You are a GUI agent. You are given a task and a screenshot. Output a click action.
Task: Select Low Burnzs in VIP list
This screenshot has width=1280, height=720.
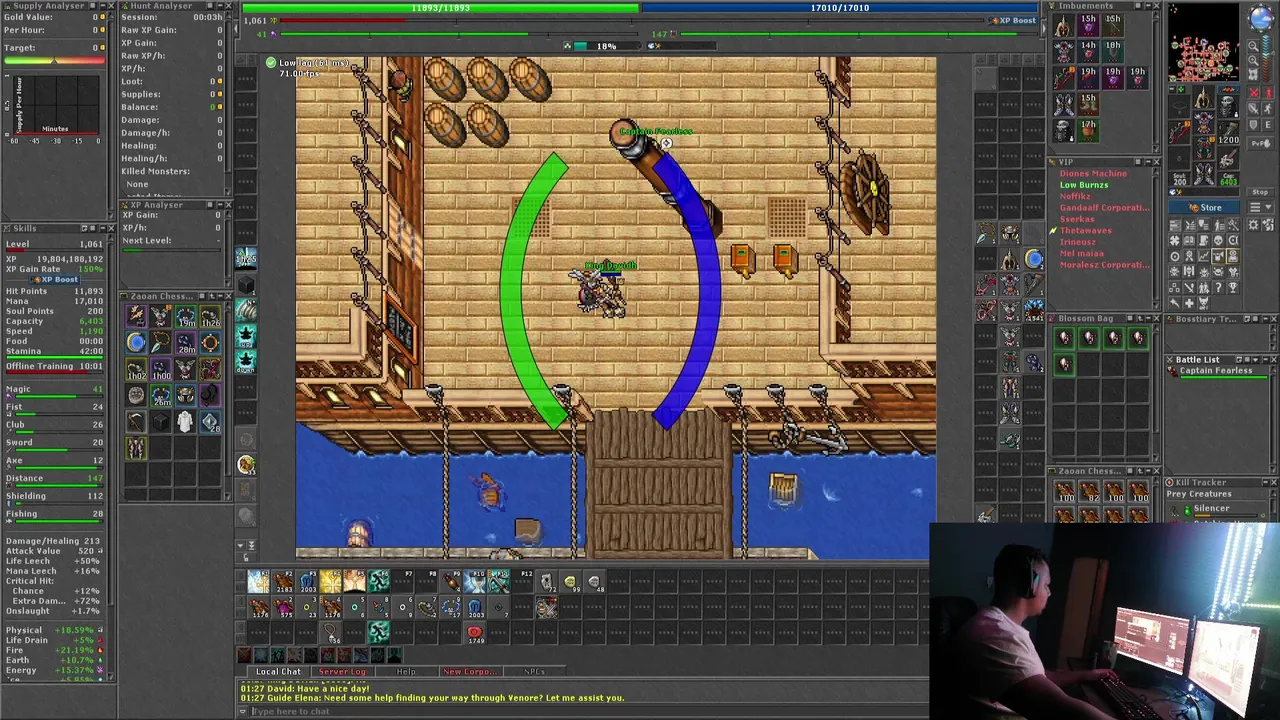tap(1084, 185)
